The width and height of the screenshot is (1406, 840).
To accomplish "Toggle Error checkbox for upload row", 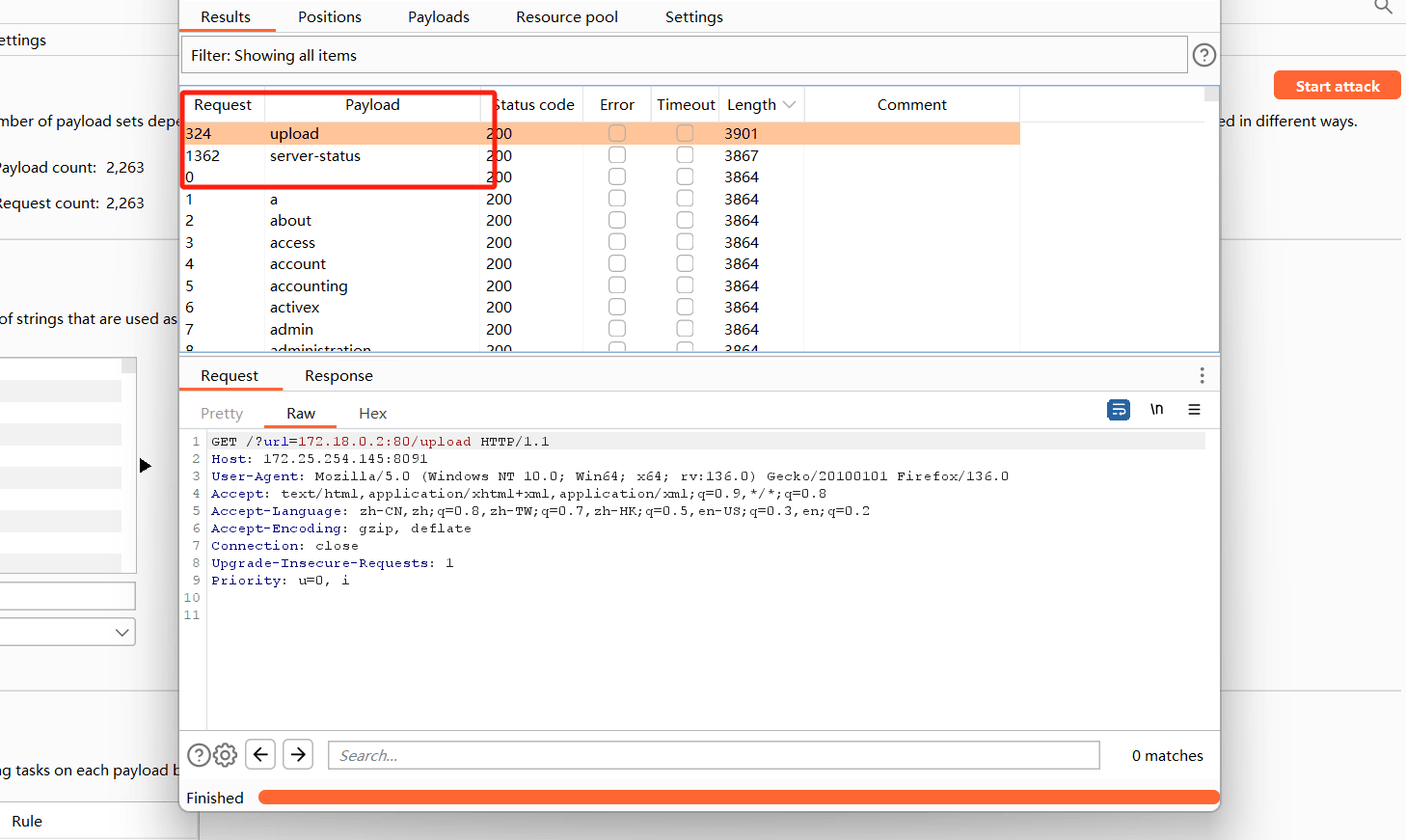I will point(617,133).
